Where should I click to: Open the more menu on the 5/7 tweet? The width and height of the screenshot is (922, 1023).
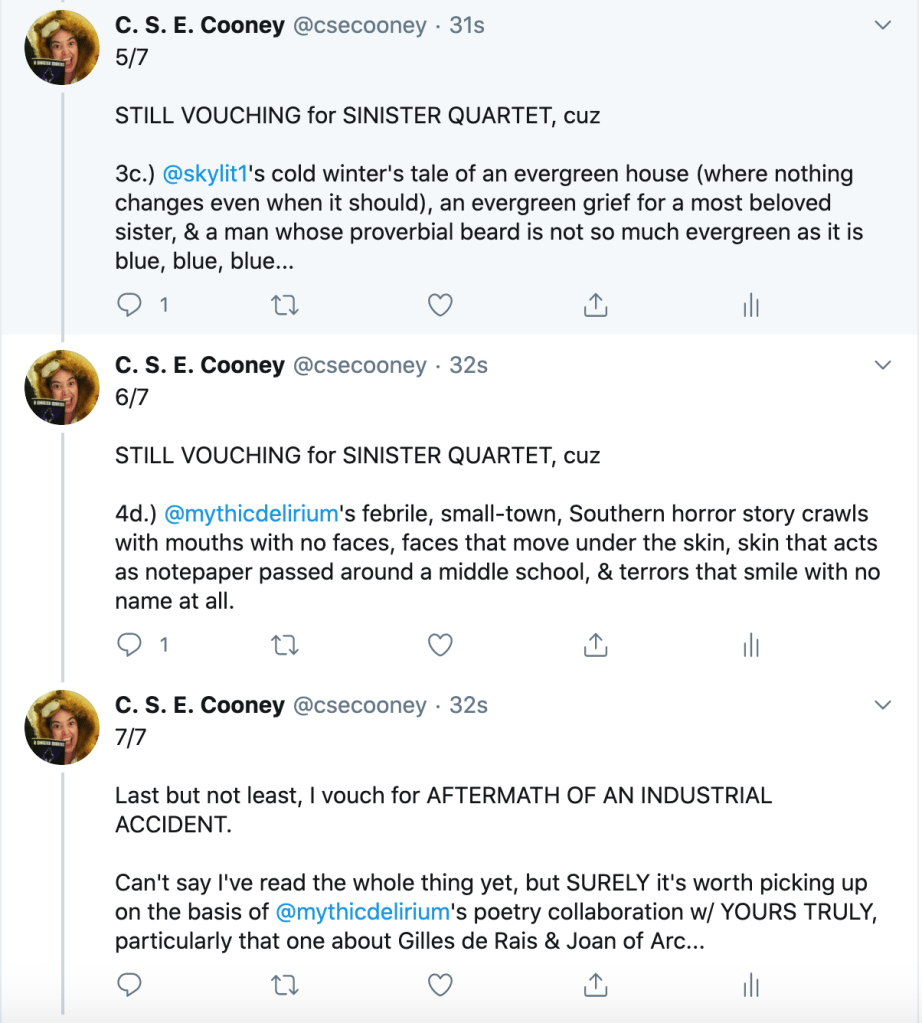coord(882,25)
